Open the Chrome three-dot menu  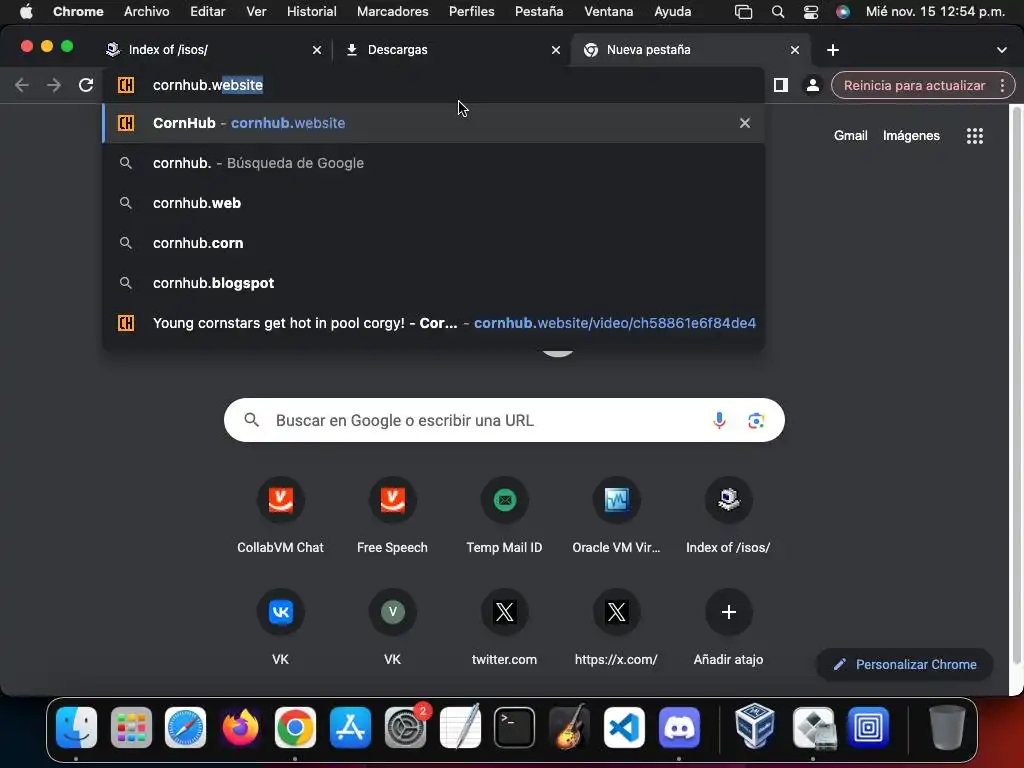1002,85
